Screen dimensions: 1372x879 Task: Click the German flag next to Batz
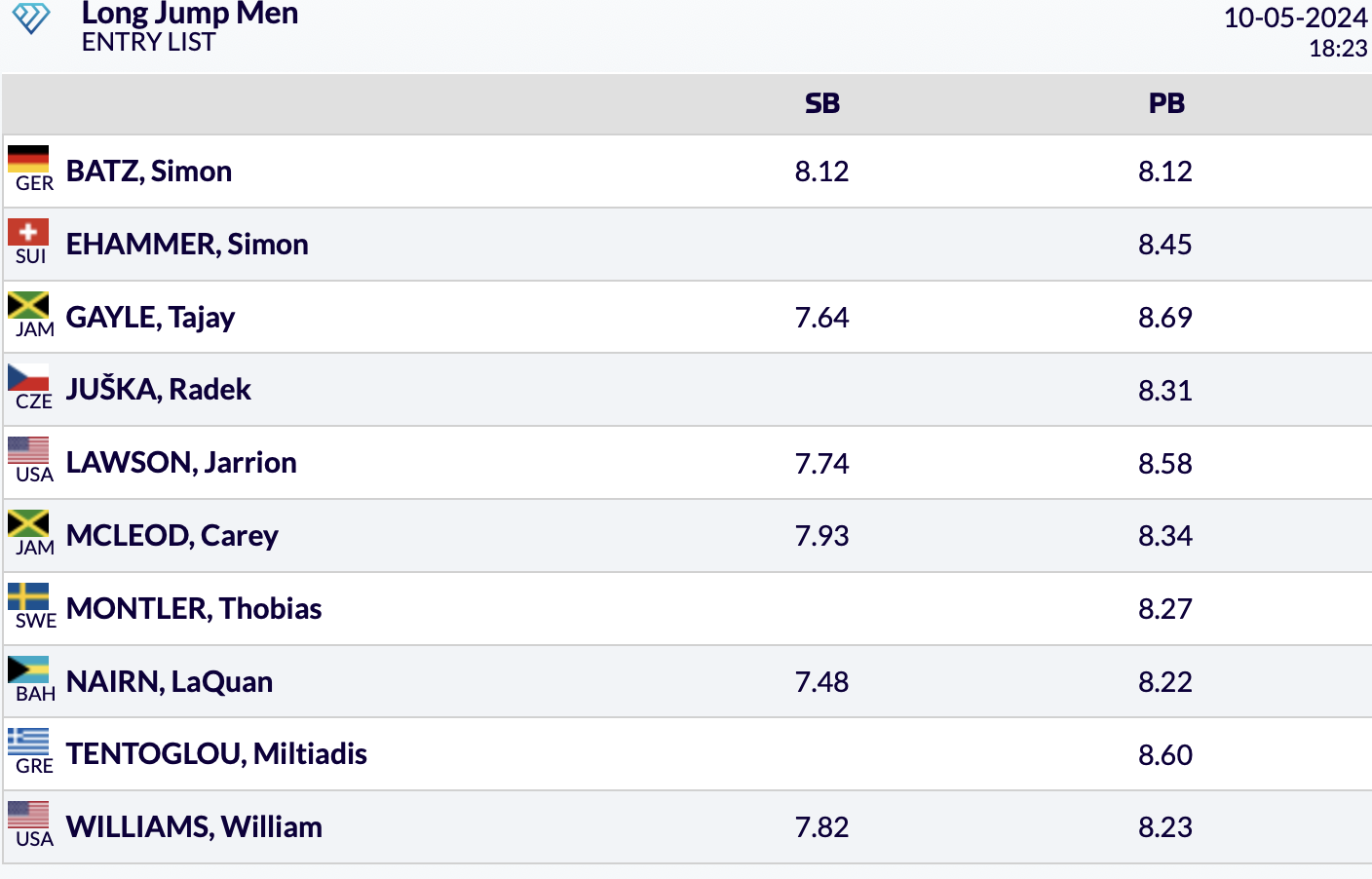(x=28, y=159)
